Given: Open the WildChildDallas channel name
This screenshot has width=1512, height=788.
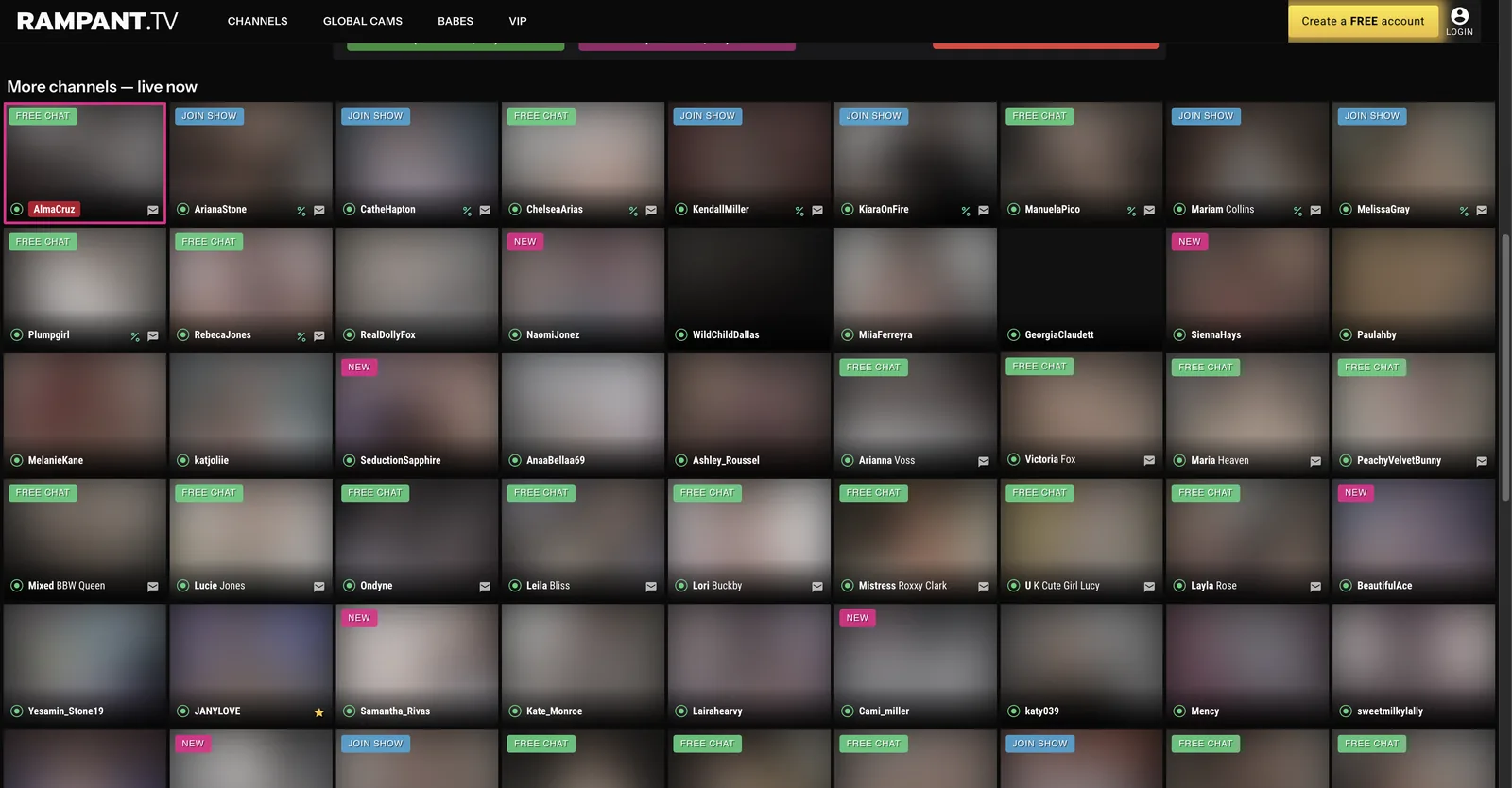Looking at the screenshot, I should tap(726, 334).
